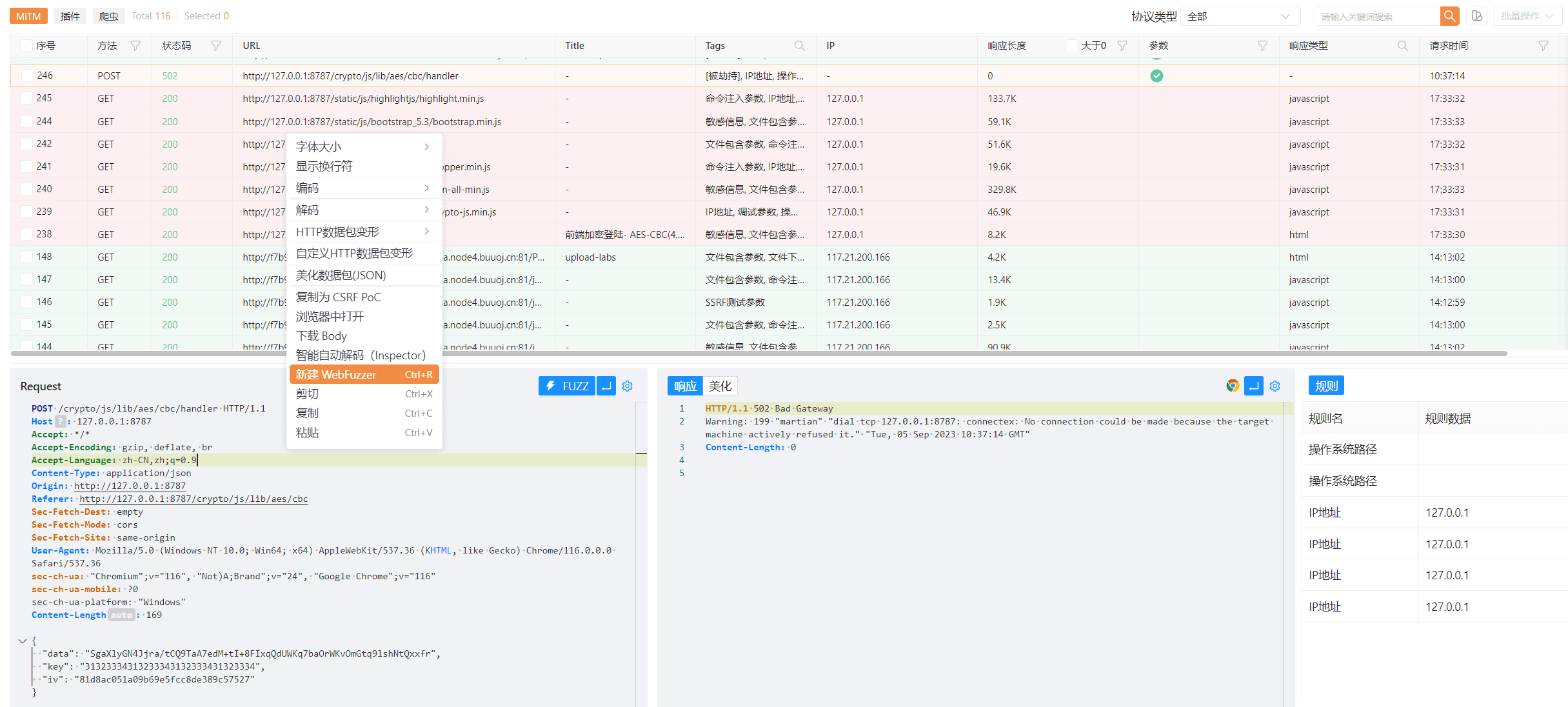Collapse the JSON body fold arrow
Screen dimensions: 1568x707
[23, 641]
